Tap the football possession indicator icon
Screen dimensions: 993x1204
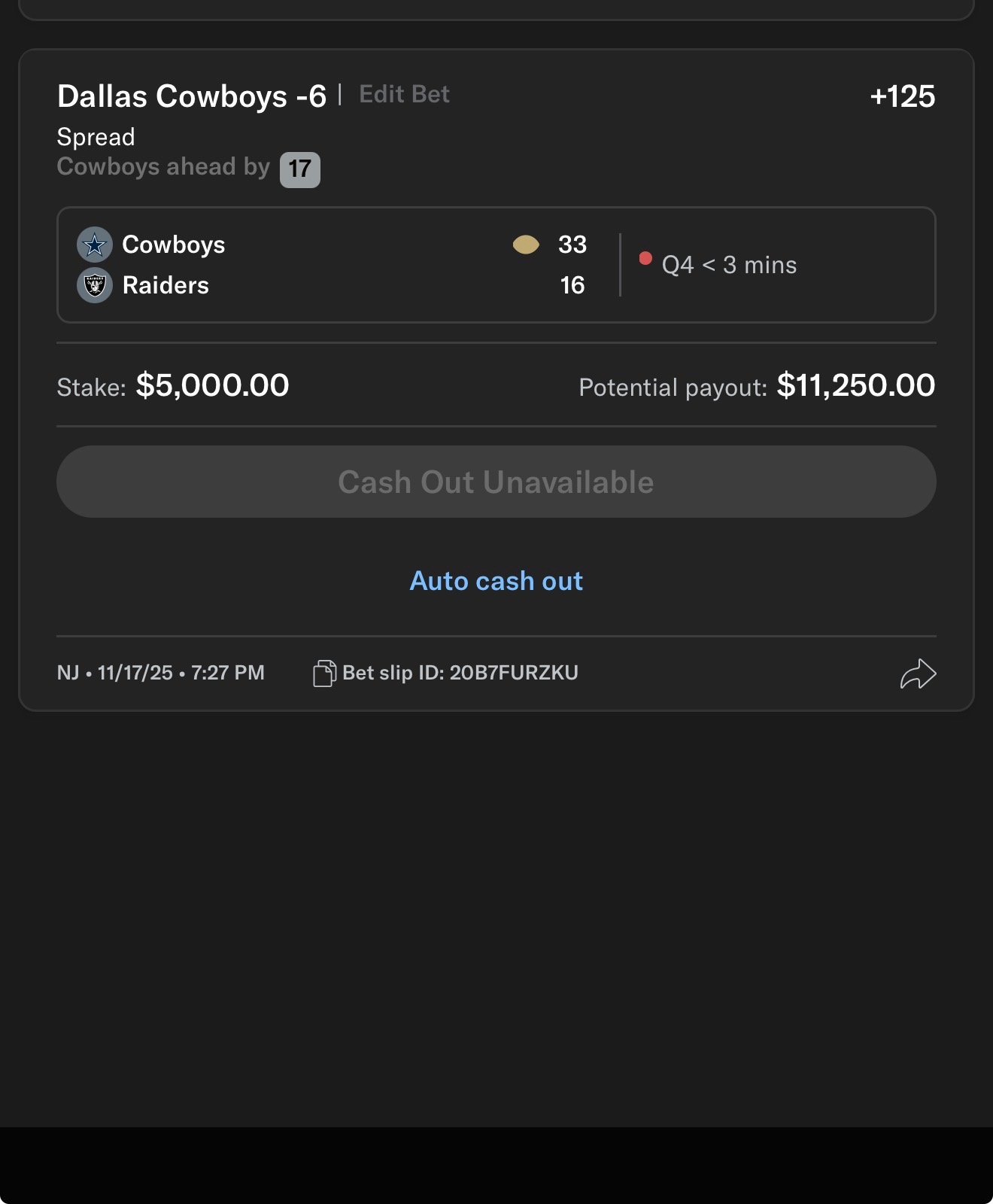coord(526,245)
